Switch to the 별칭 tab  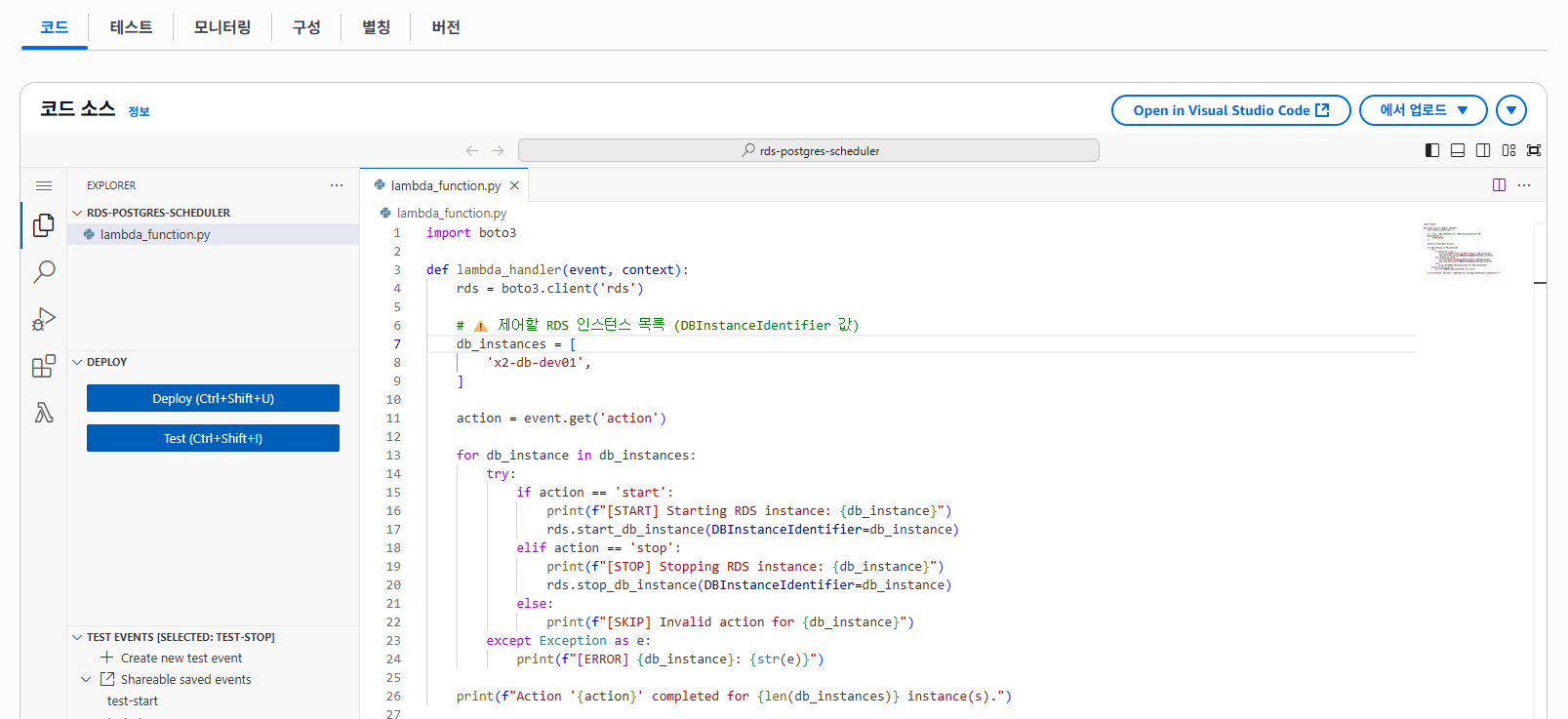pos(376,27)
